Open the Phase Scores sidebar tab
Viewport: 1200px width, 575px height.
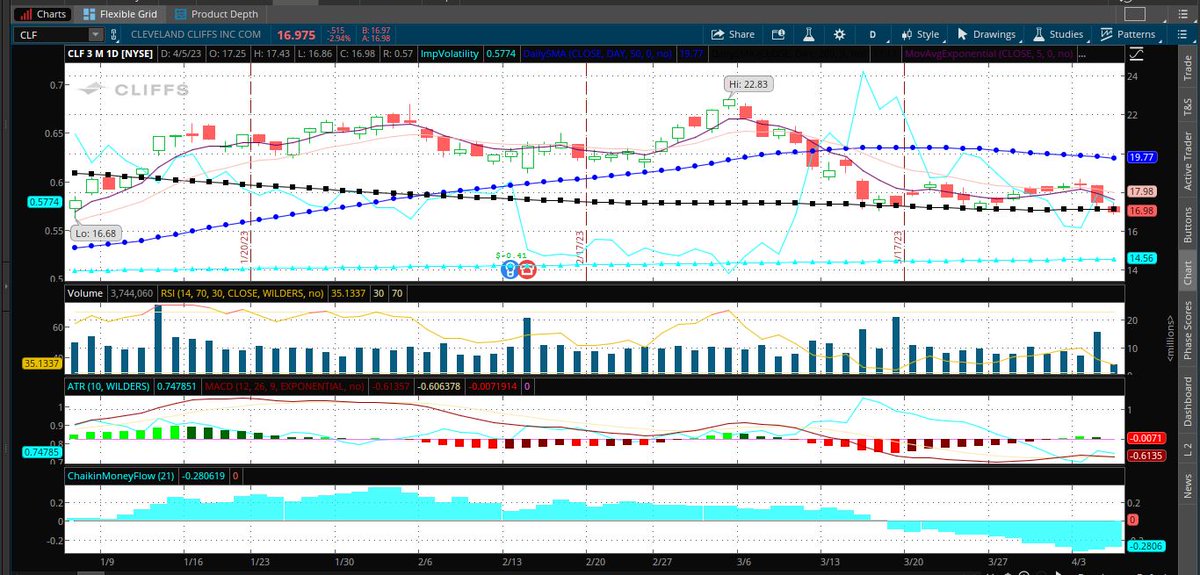pyautogui.click(x=1188, y=331)
